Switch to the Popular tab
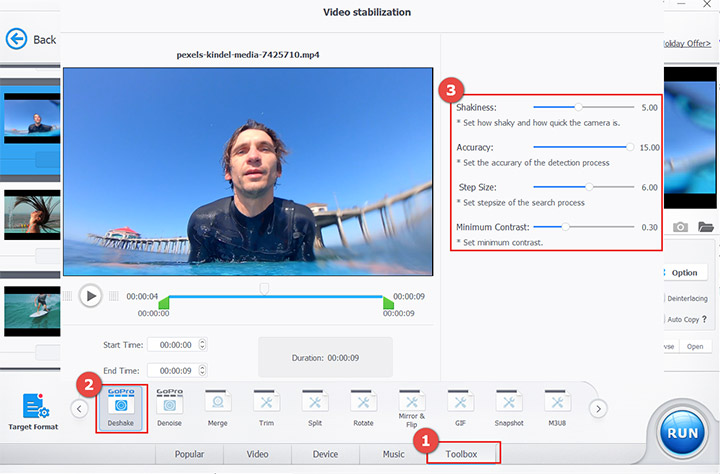This screenshot has width=720, height=474. point(189,454)
